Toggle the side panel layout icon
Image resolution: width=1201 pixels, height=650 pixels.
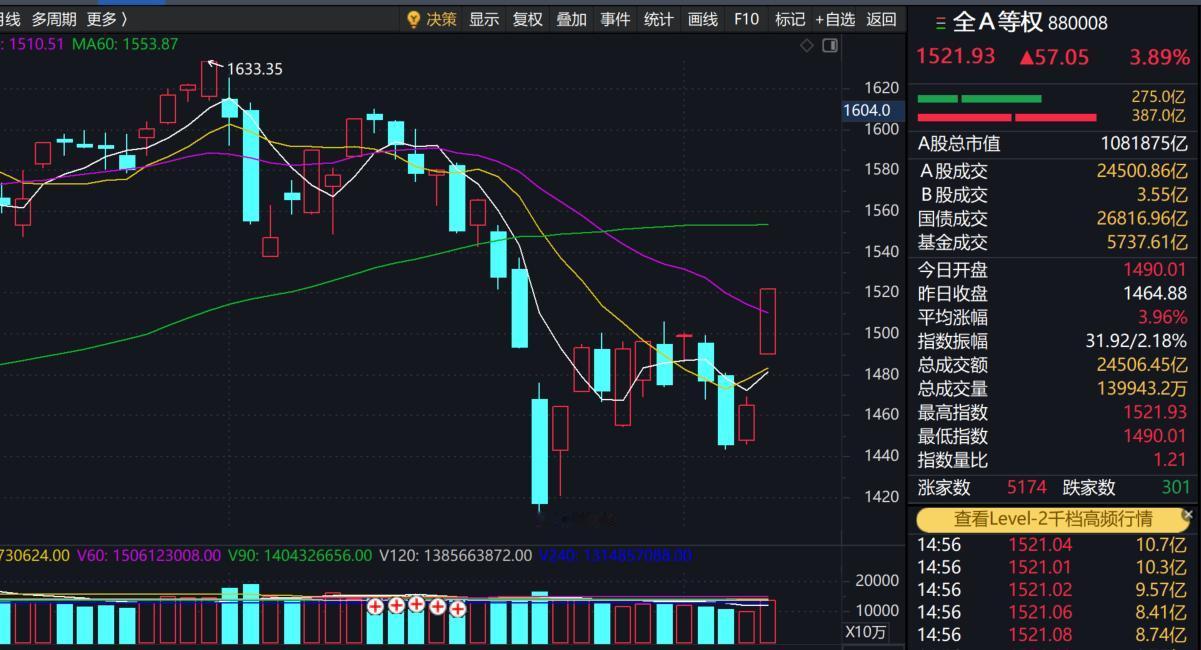[x=830, y=46]
